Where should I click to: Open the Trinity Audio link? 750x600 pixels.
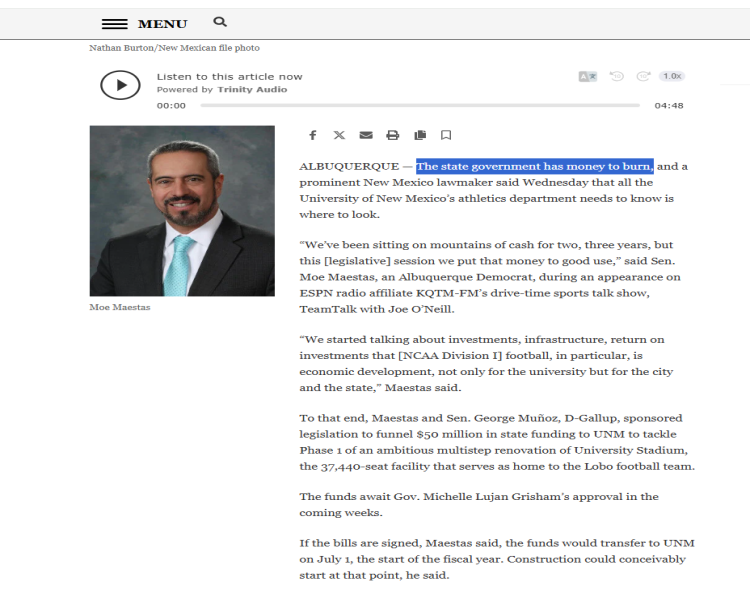[252, 90]
